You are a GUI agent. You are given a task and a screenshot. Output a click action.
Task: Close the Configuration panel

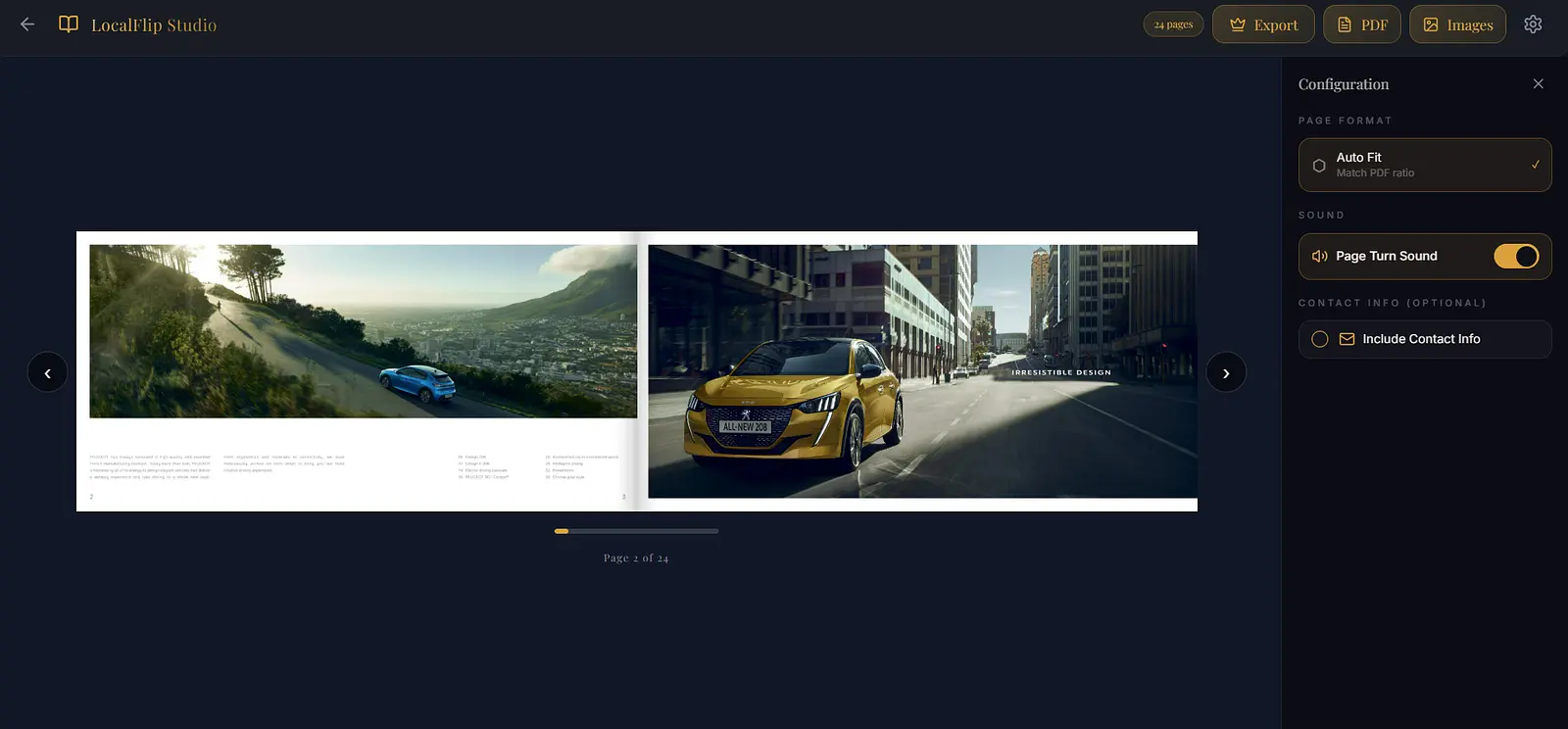tap(1539, 84)
